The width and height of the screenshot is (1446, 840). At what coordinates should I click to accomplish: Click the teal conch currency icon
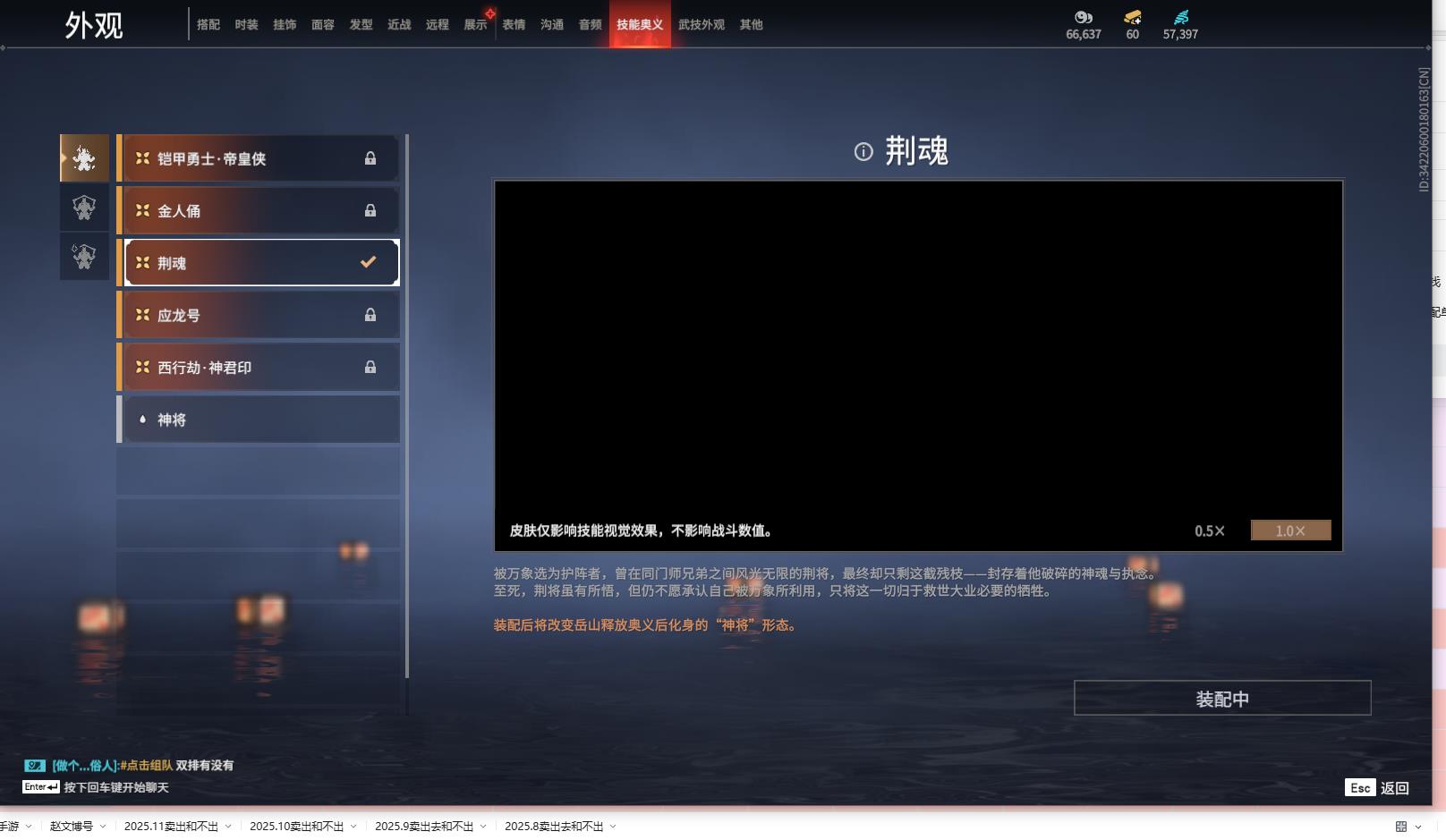point(1181,17)
